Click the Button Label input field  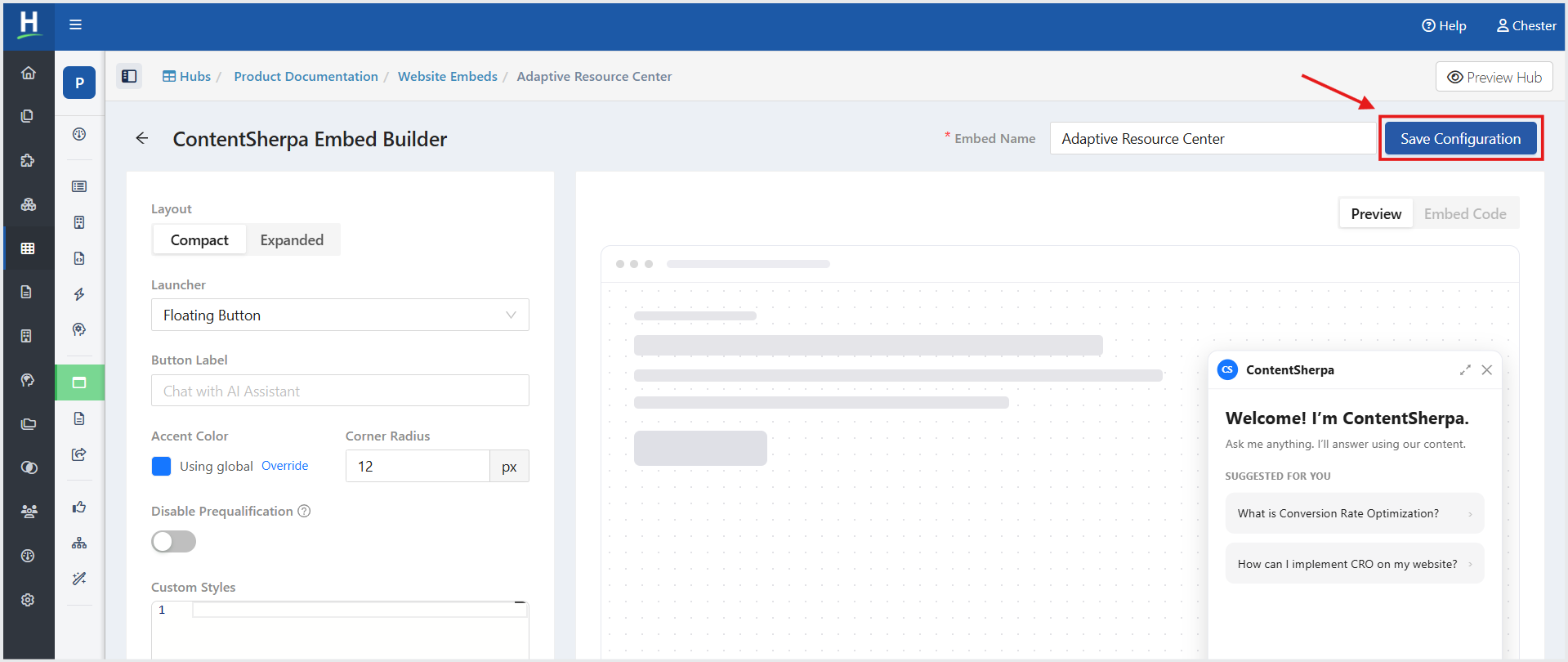(x=340, y=391)
